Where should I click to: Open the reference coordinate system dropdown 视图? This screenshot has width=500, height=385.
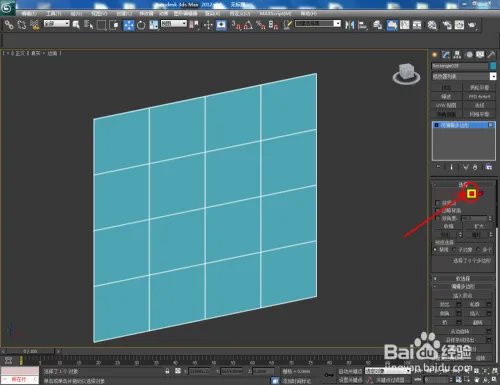(x=174, y=24)
